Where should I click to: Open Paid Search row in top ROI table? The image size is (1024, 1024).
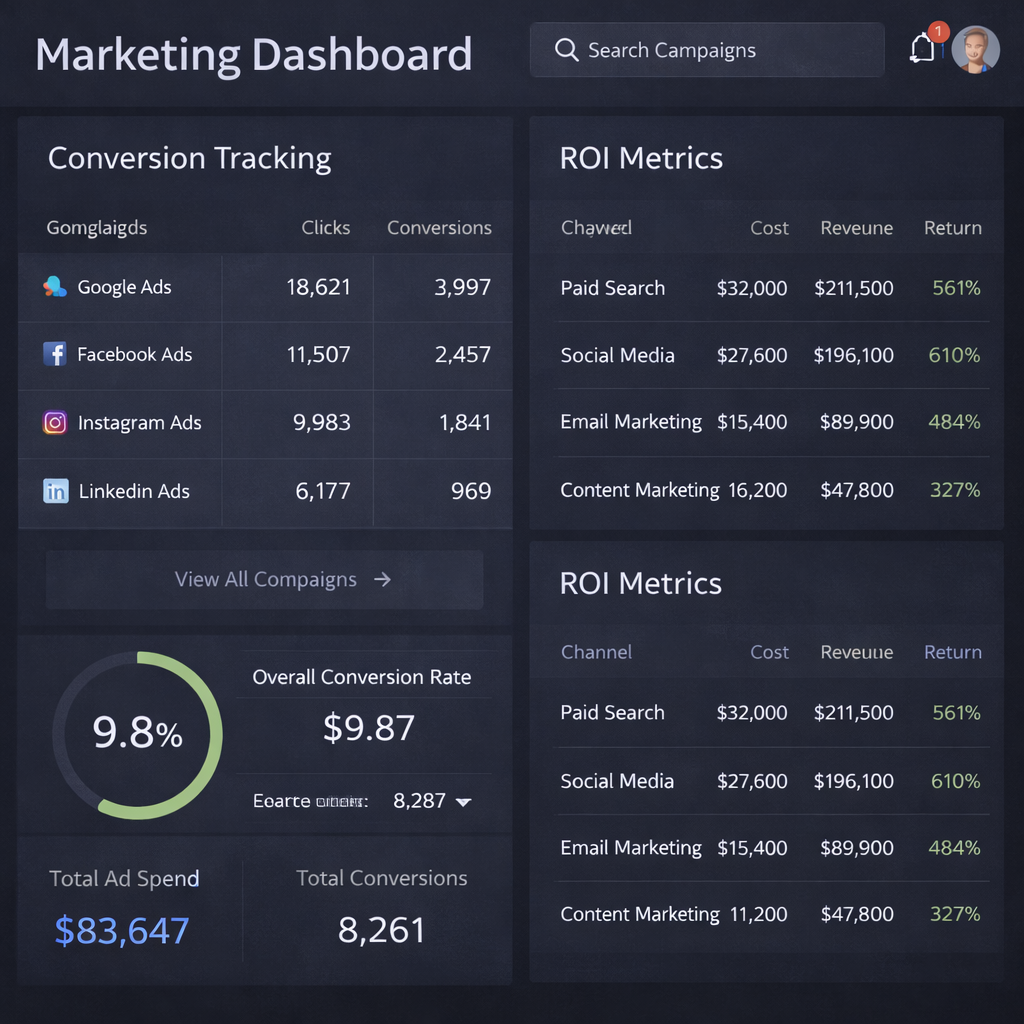coord(613,288)
